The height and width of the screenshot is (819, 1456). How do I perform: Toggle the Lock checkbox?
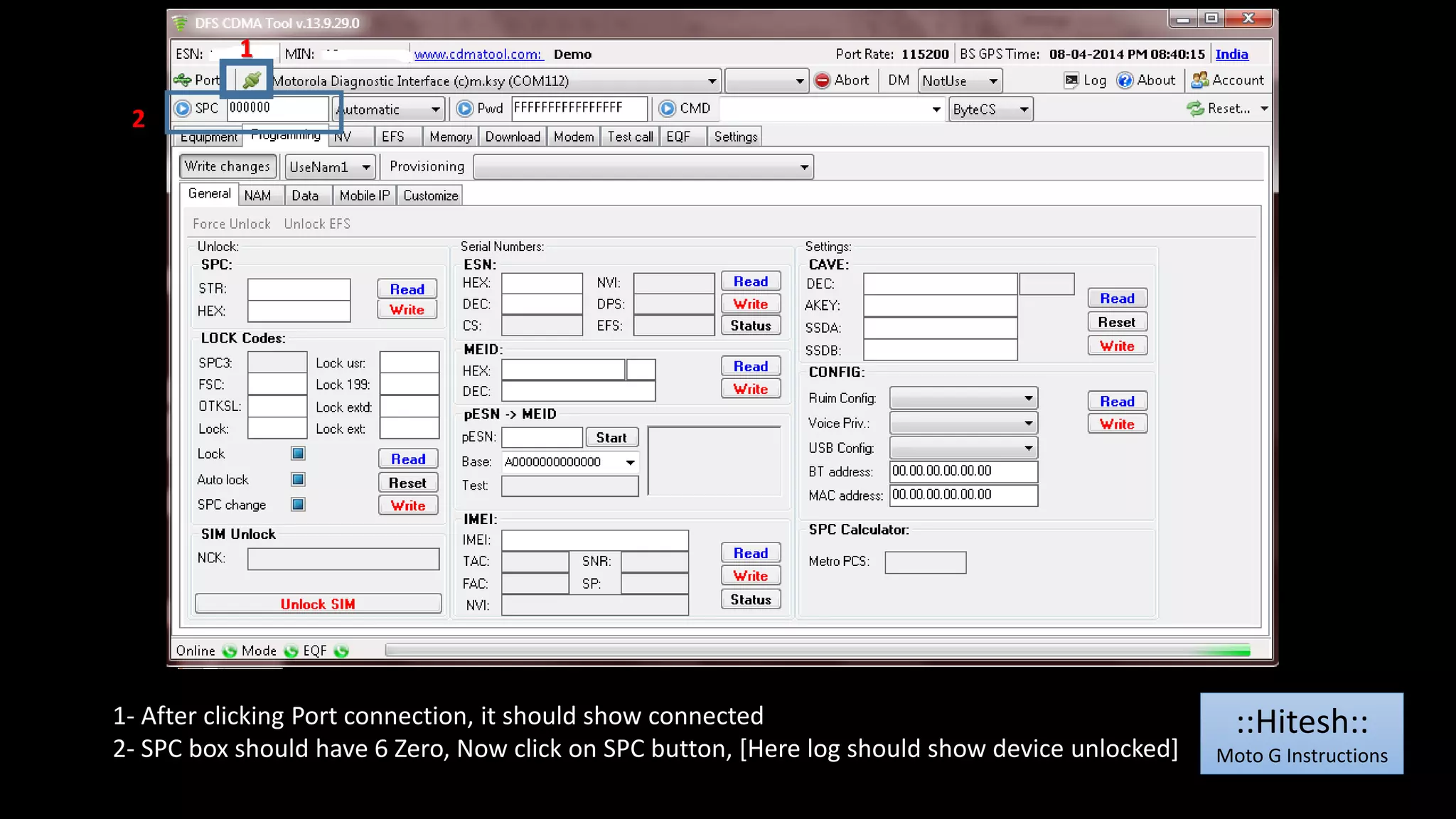pyautogui.click(x=299, y=454)
